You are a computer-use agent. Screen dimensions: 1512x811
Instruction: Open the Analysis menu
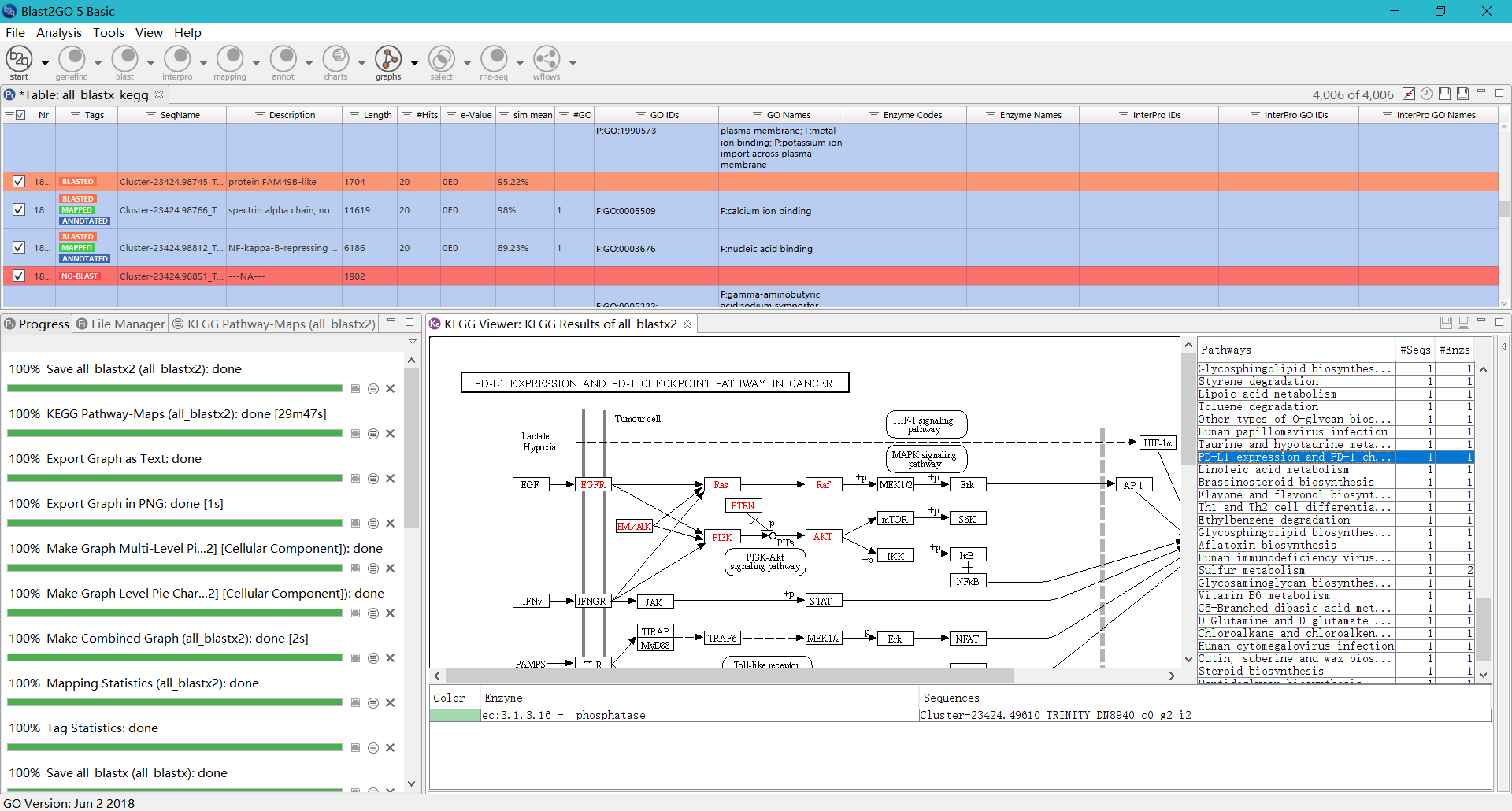59,32
